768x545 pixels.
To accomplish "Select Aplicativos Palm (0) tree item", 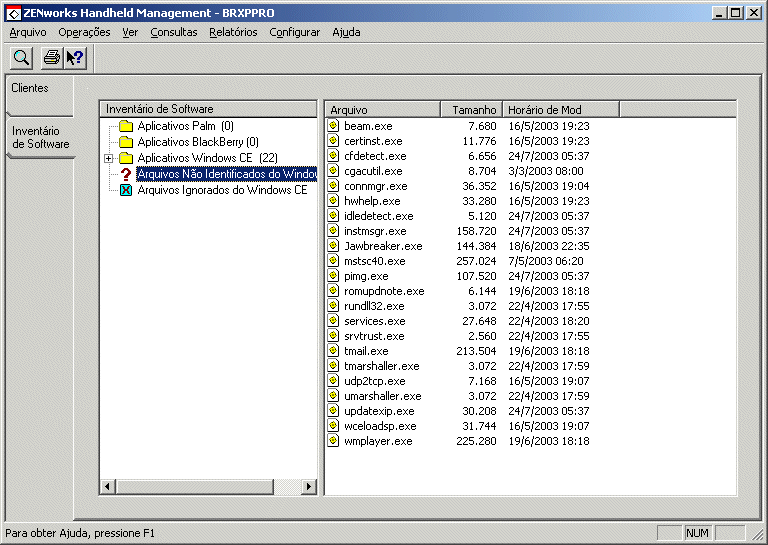I will tap(186, 126).
